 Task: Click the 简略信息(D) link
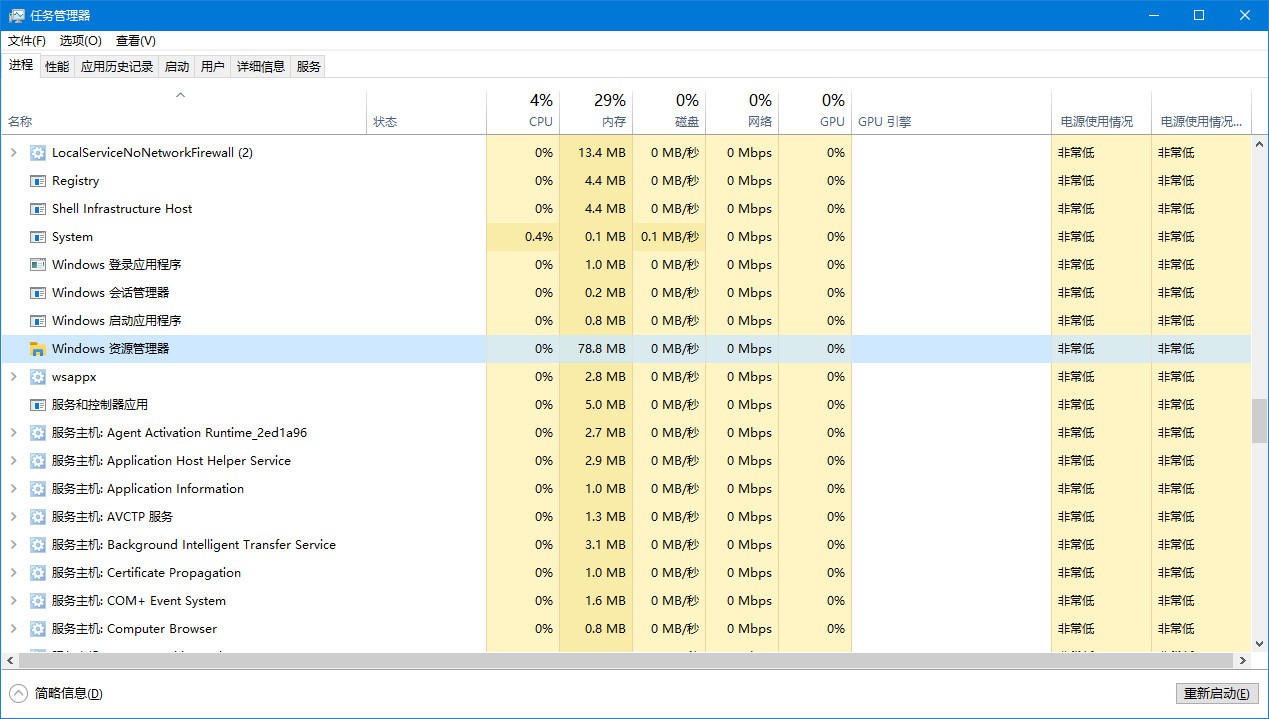pyautogui.click(x=68, y=693)
